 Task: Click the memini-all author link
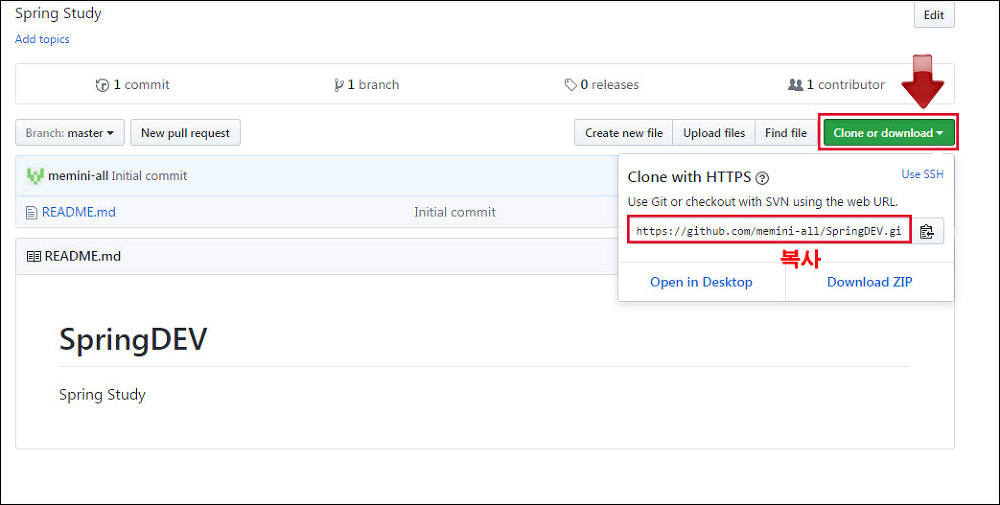click(78, 176)
